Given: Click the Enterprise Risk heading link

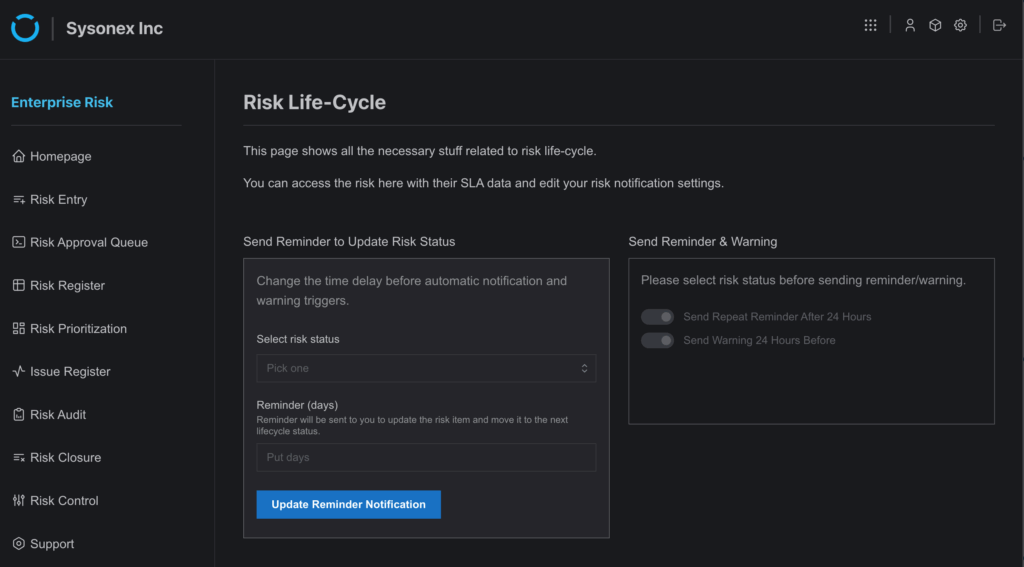Looking at the screenshot, I should [x=62, y=103].
